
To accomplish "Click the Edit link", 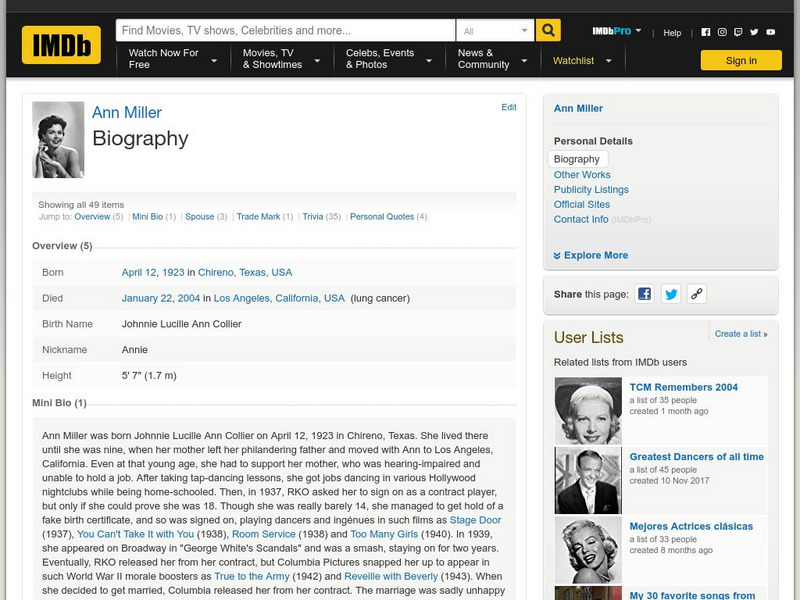I will (509, 107).
